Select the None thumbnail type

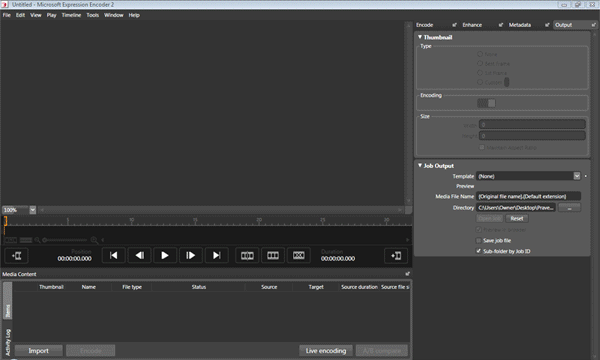[x=479, y=54]
